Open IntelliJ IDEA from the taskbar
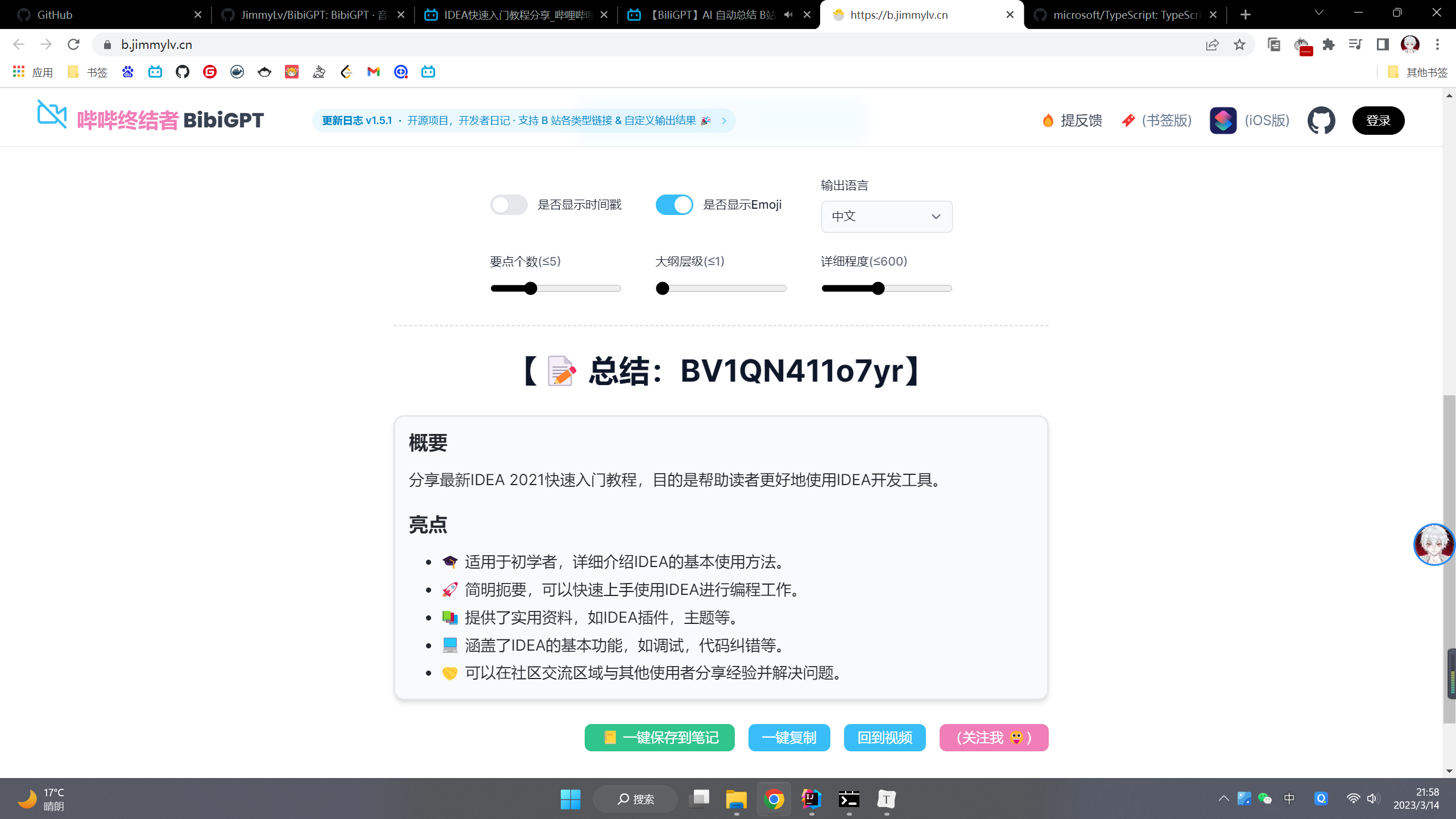The width and height of the screenshot is (1456, 819). pyautogui.click(x=812, y=799)
